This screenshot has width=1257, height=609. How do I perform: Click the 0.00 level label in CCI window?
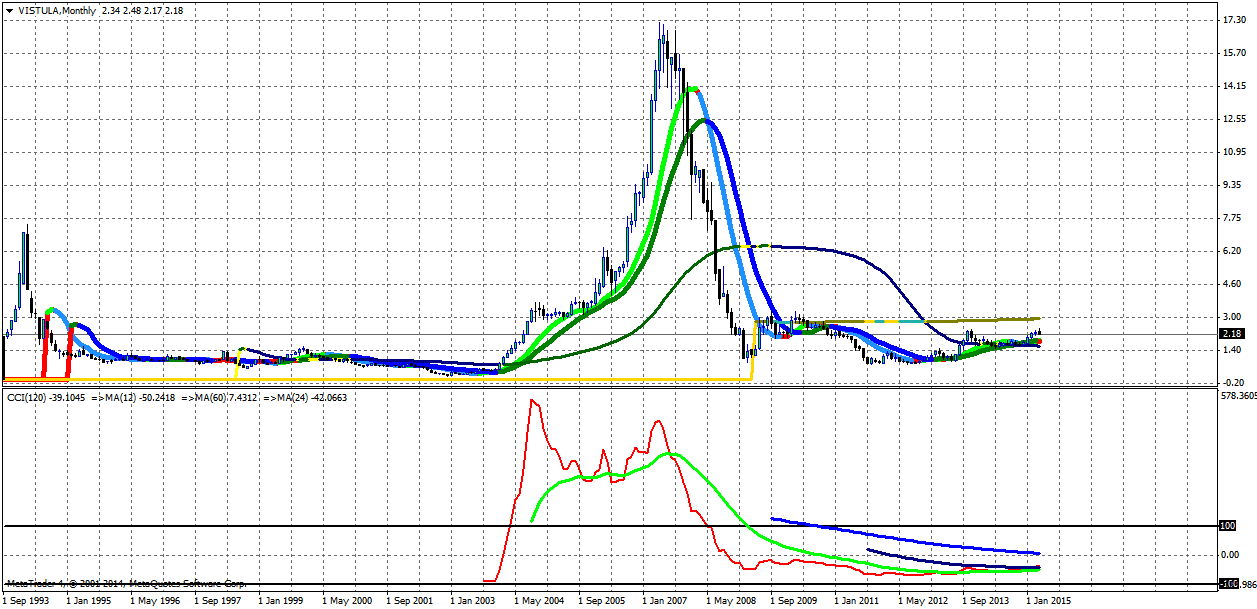[x=1231, y=555]
